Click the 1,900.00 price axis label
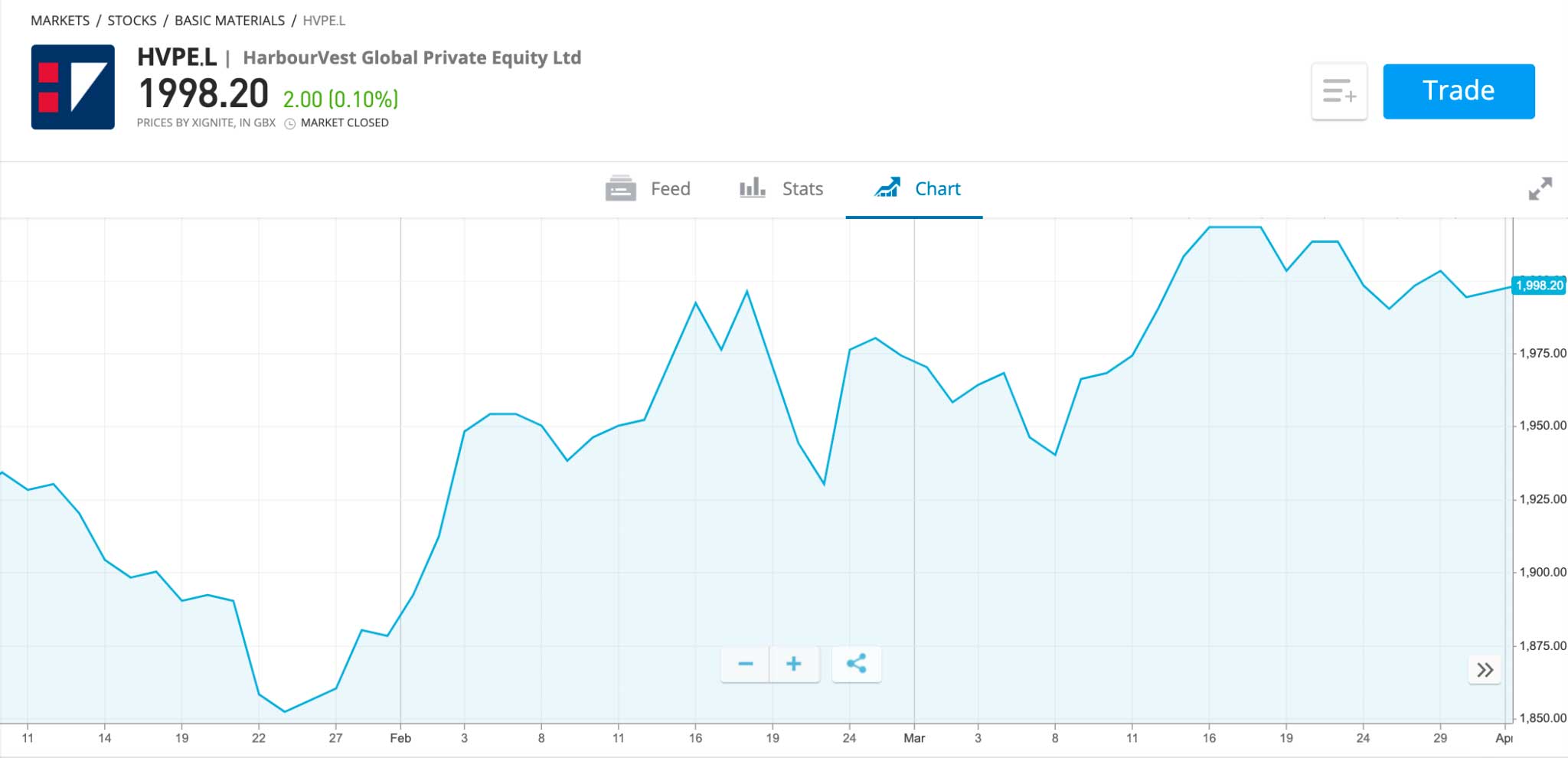 1543,572
